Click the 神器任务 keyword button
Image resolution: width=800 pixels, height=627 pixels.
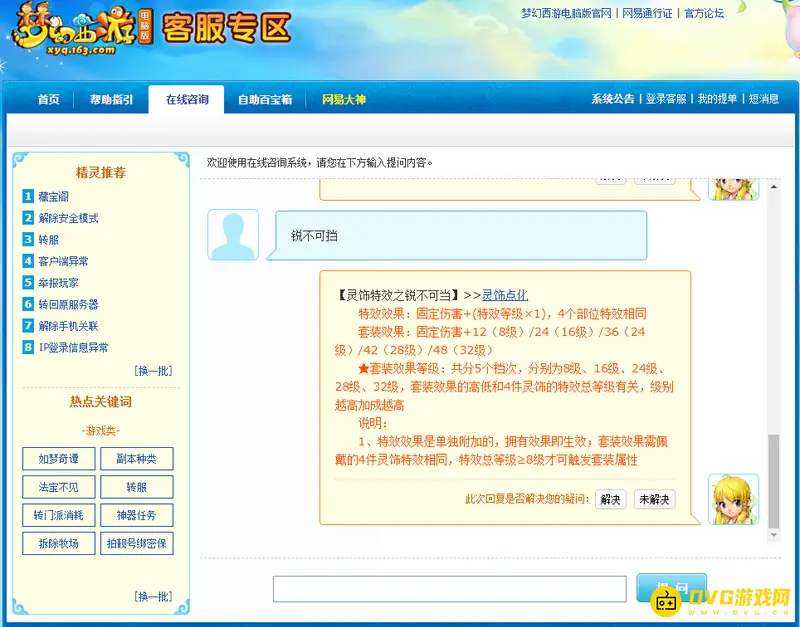click(x=137, y=515)
